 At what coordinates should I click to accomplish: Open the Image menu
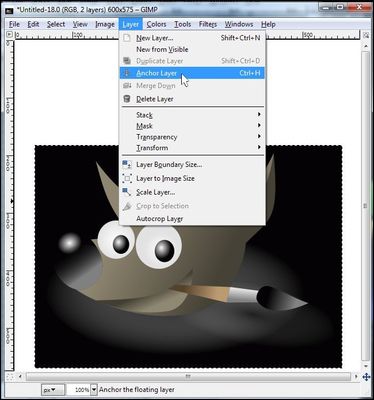point(105,24)
